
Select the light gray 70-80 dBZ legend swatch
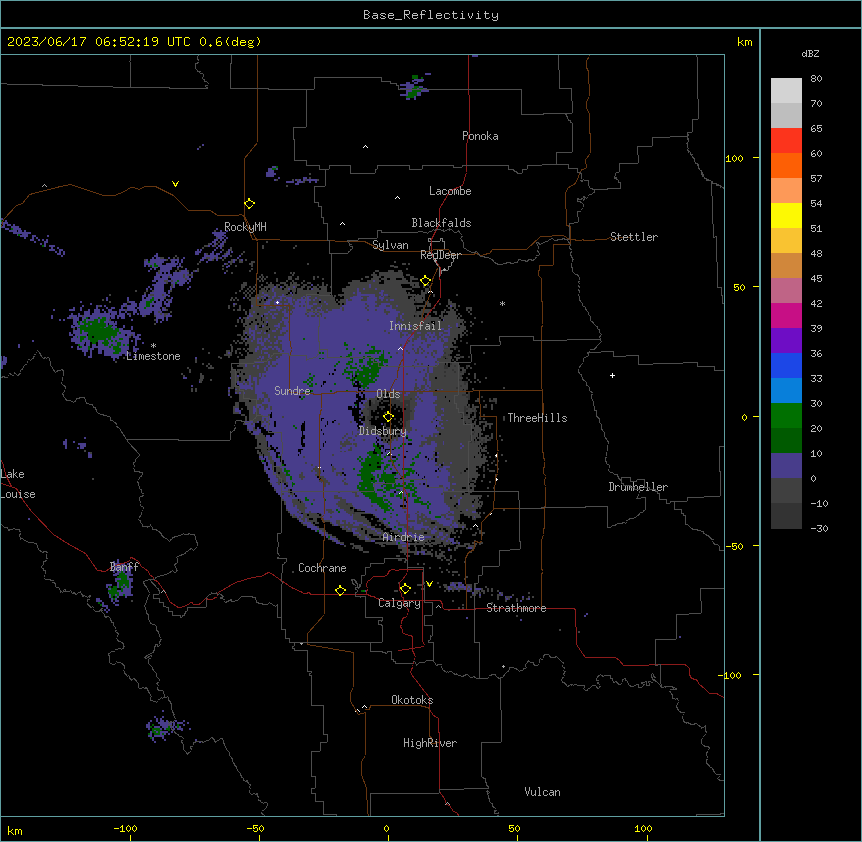[786, 91]
